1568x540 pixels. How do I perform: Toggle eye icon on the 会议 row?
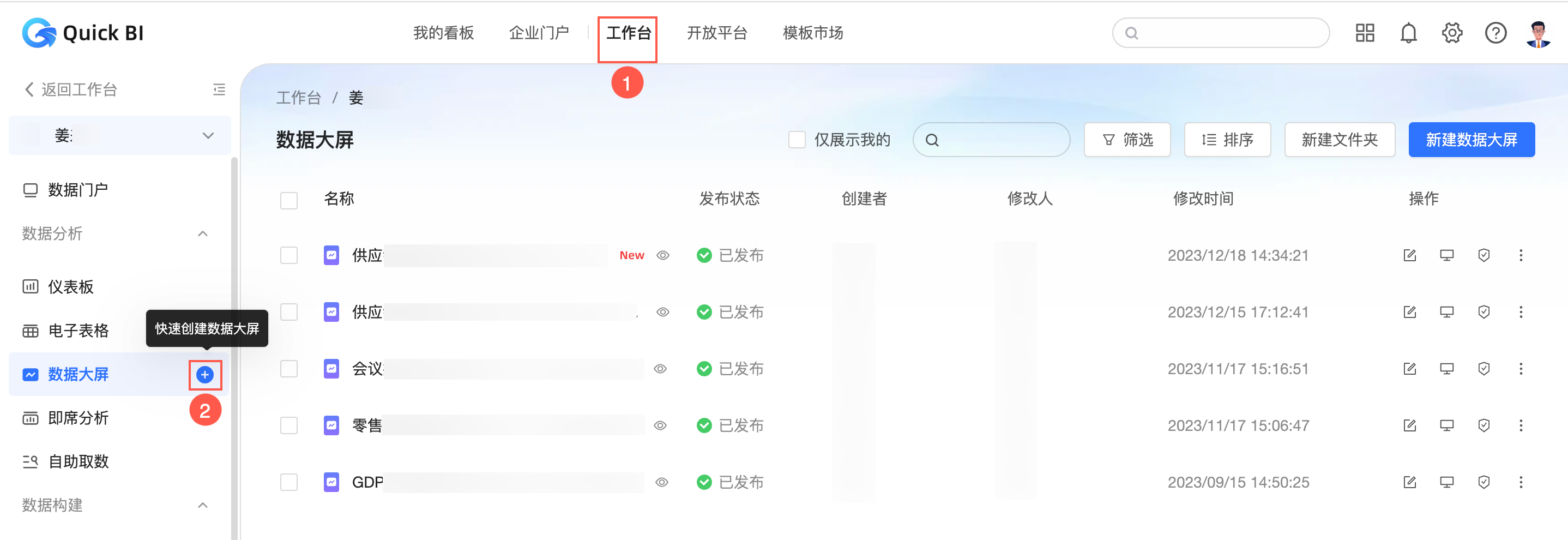[660, 369]
